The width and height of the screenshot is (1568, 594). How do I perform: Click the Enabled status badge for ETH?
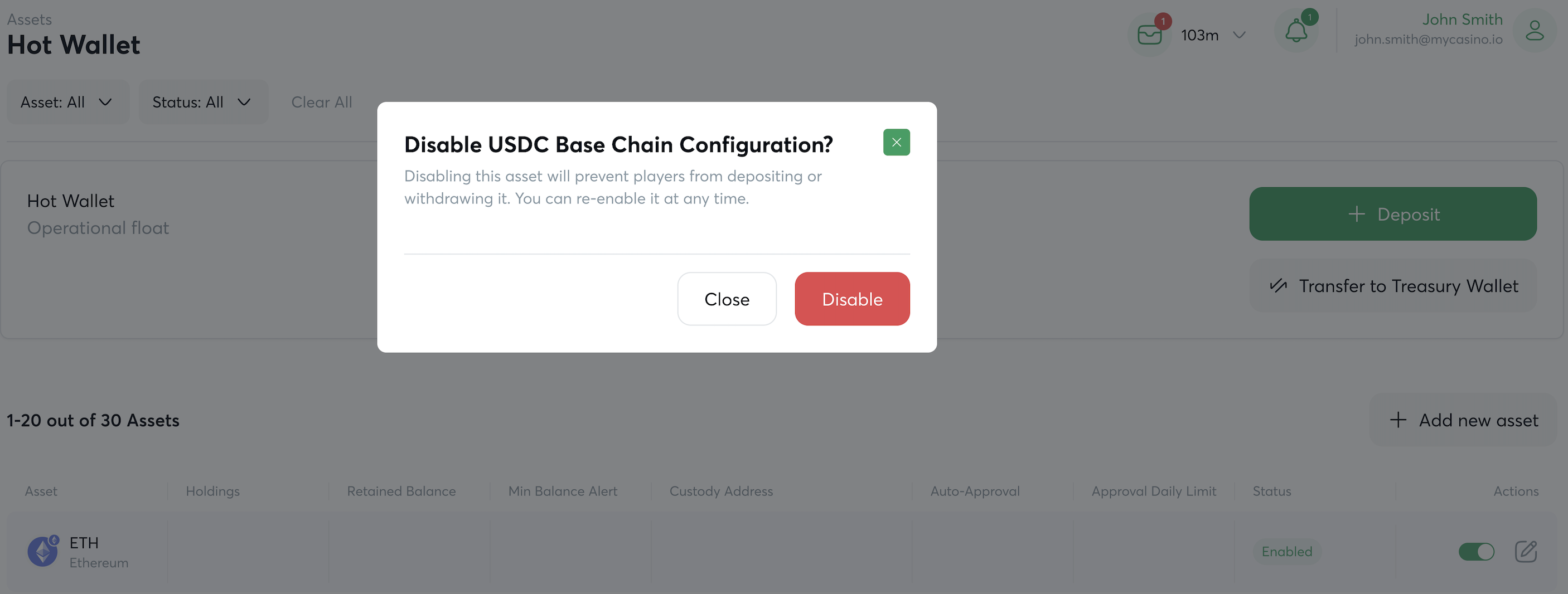point(1287,552)
